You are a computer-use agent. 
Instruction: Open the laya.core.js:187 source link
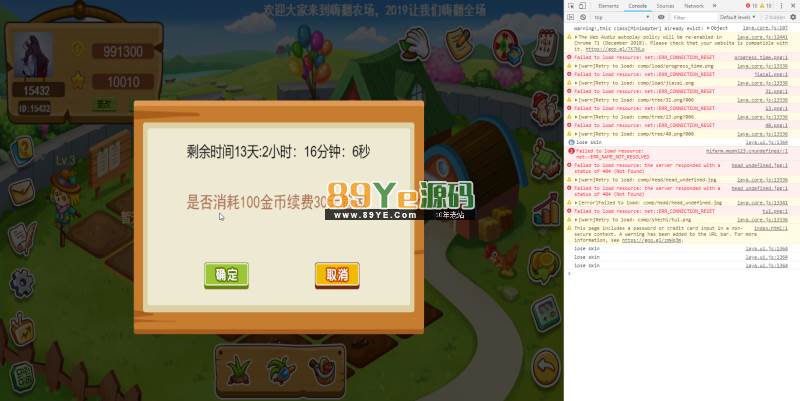pyautogui.click(x=765, y=28)
